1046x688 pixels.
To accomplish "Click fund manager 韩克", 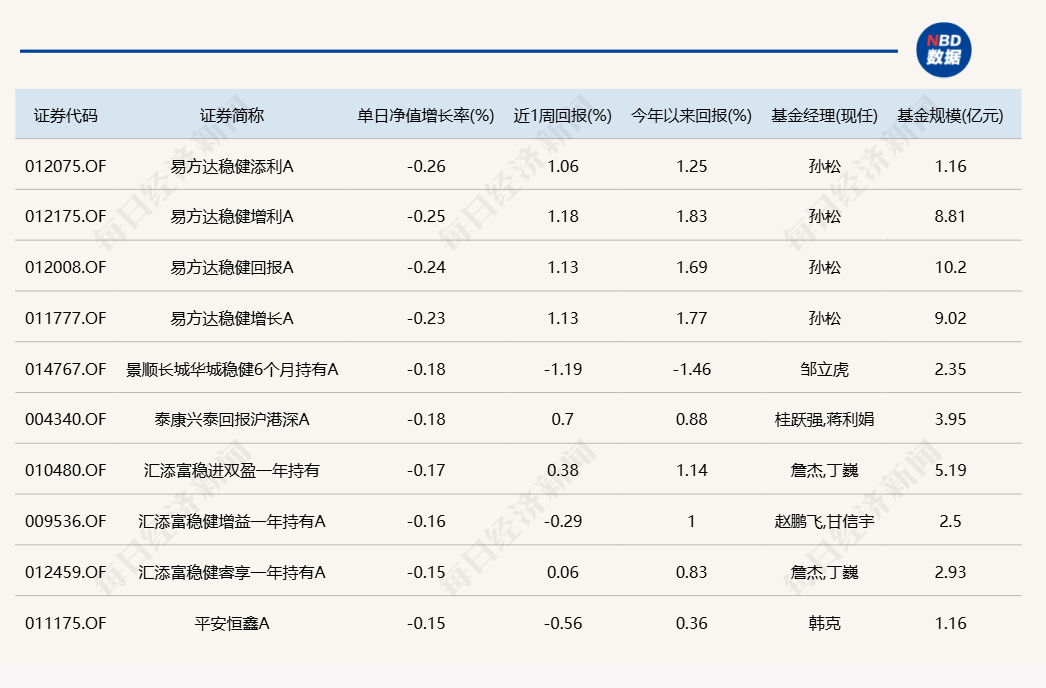I will tap(824, 623).
